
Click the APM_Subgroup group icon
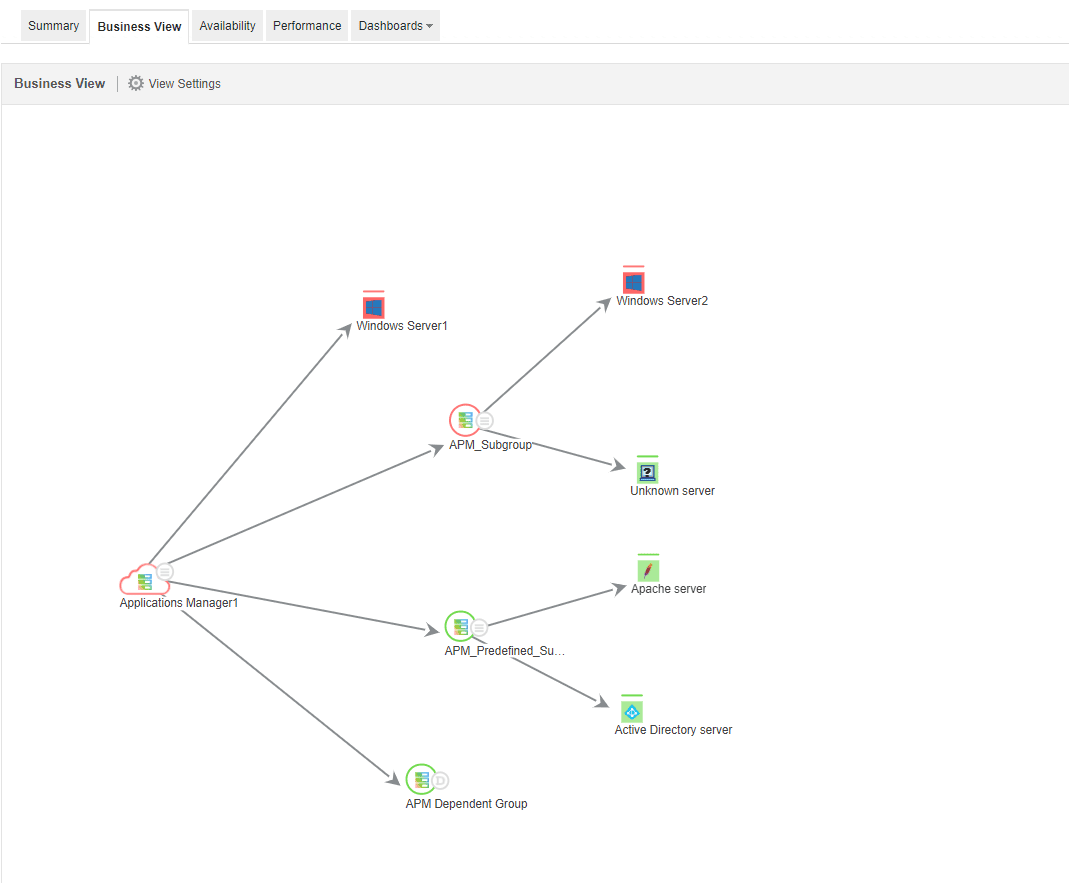click(465, 420)
